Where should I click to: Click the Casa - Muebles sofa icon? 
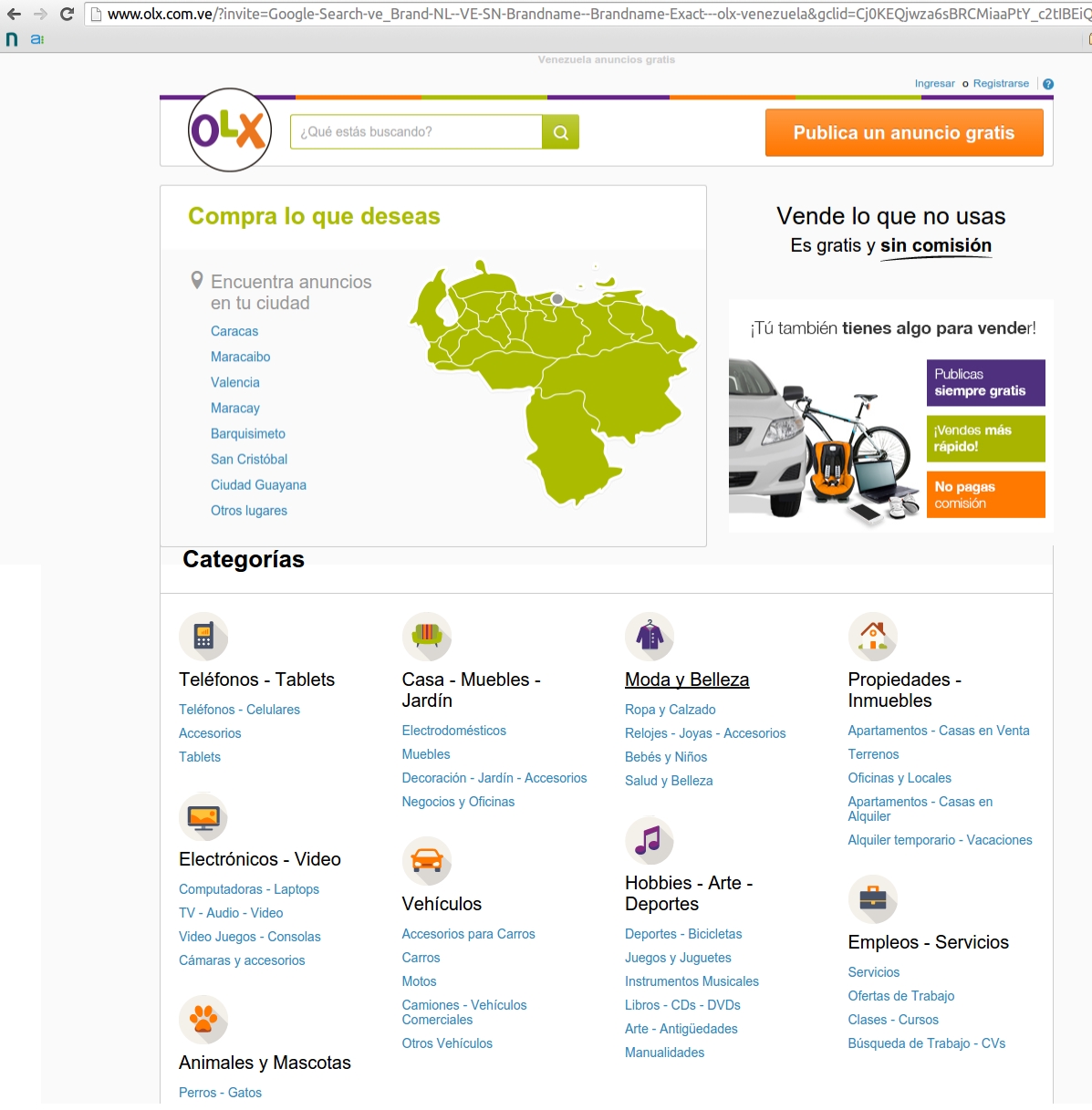point(427,637)
